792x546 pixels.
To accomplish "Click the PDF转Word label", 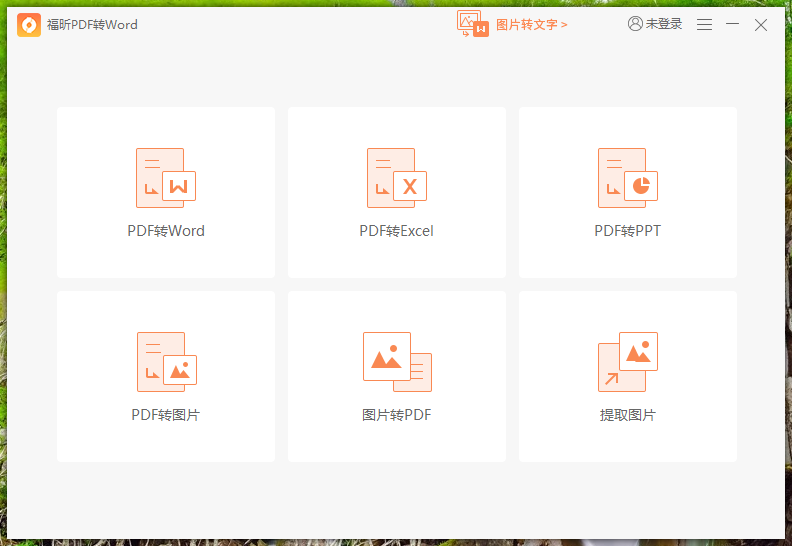I will (166, 231).
